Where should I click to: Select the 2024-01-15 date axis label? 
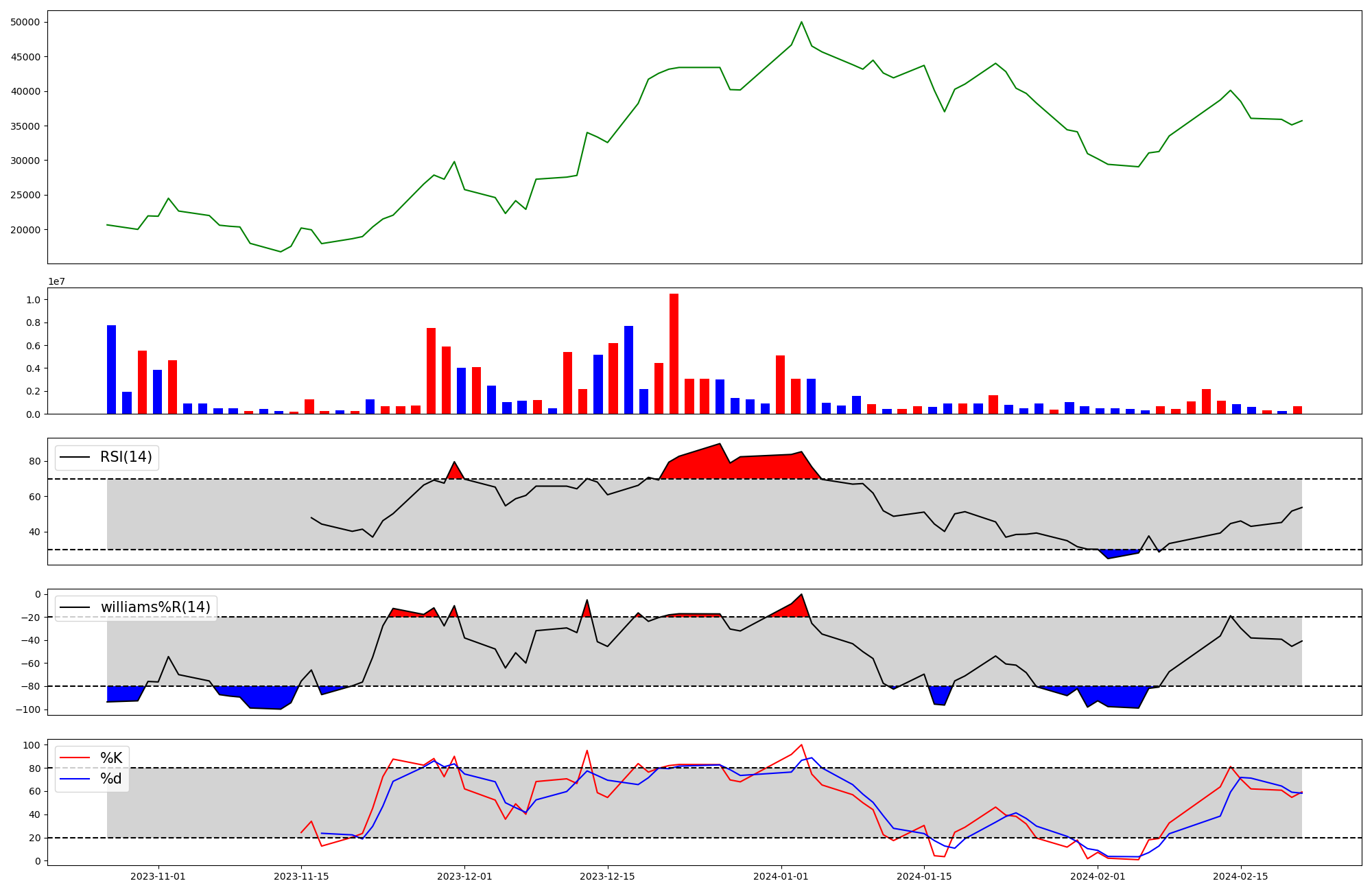click(x=923, y=876)
